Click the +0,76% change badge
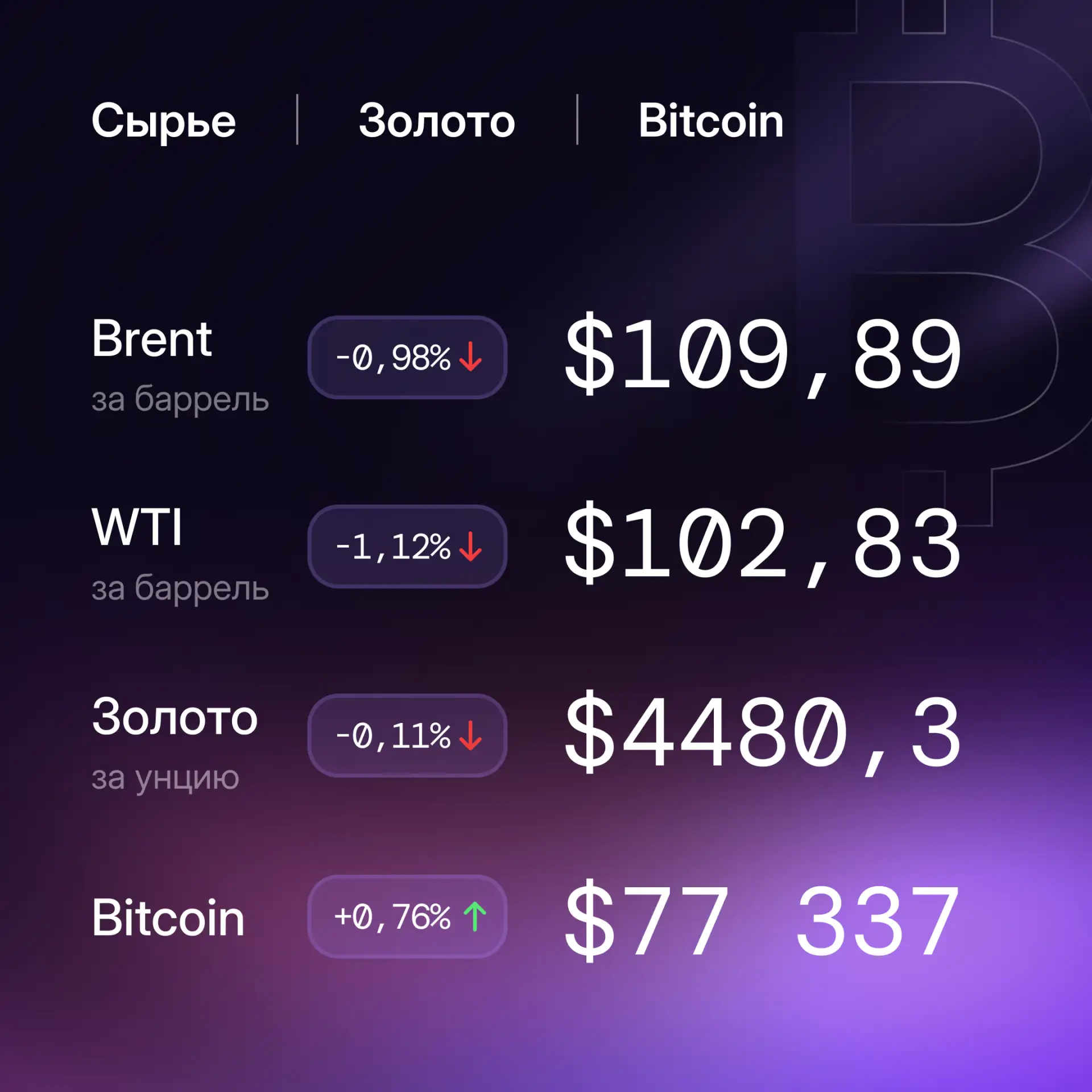Image resolution: width=1092 pixels, height=1092 pixels. 407,916
